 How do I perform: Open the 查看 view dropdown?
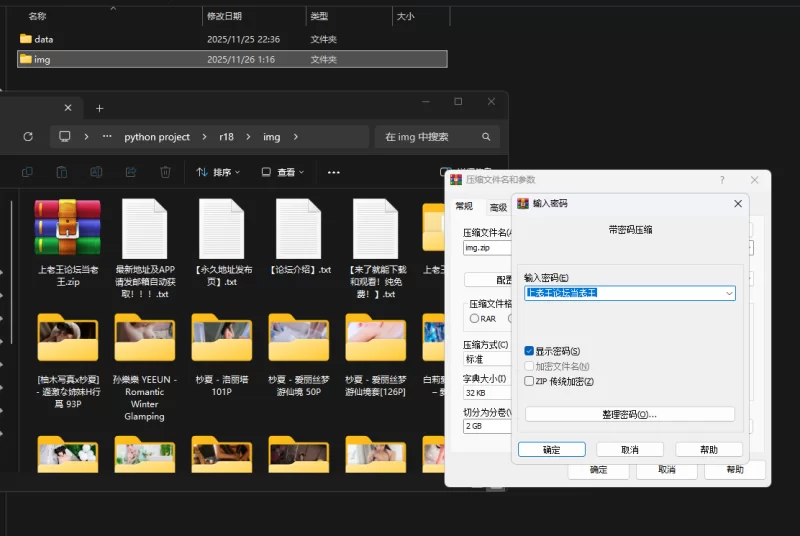point(285,172)
